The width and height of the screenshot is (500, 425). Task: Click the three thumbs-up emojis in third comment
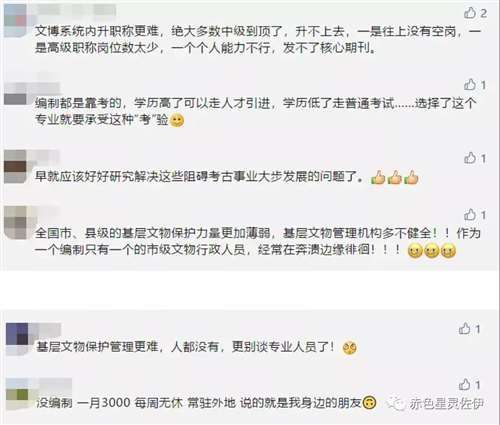point(395,177)
